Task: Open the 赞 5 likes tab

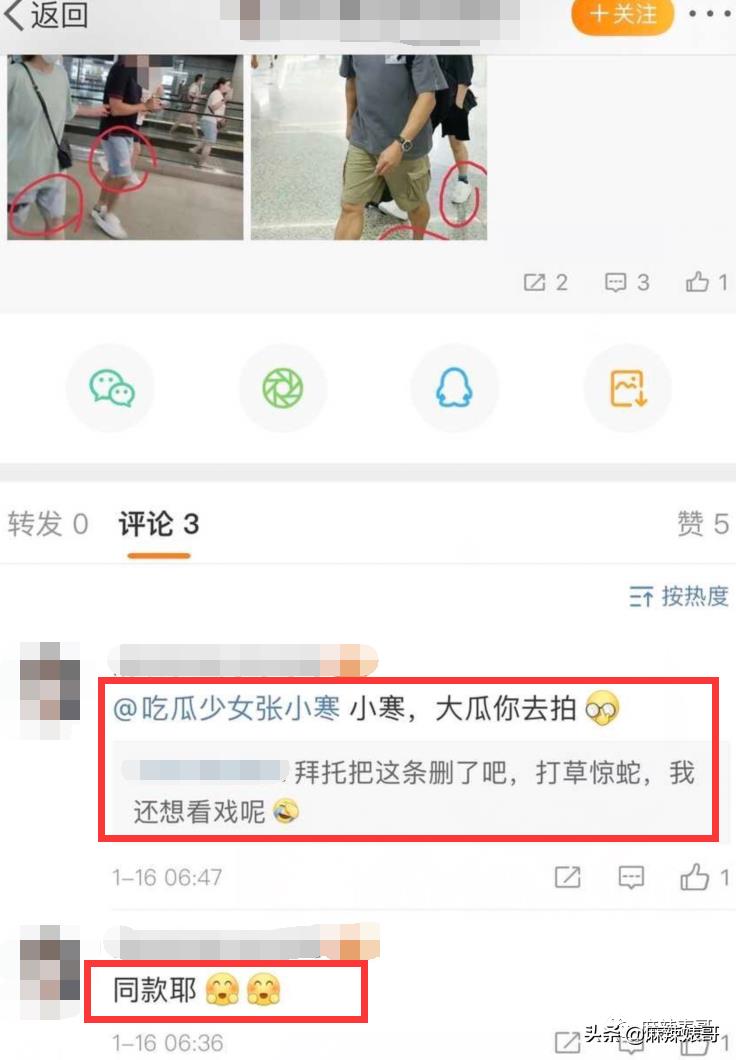Action: click(703, 524)
